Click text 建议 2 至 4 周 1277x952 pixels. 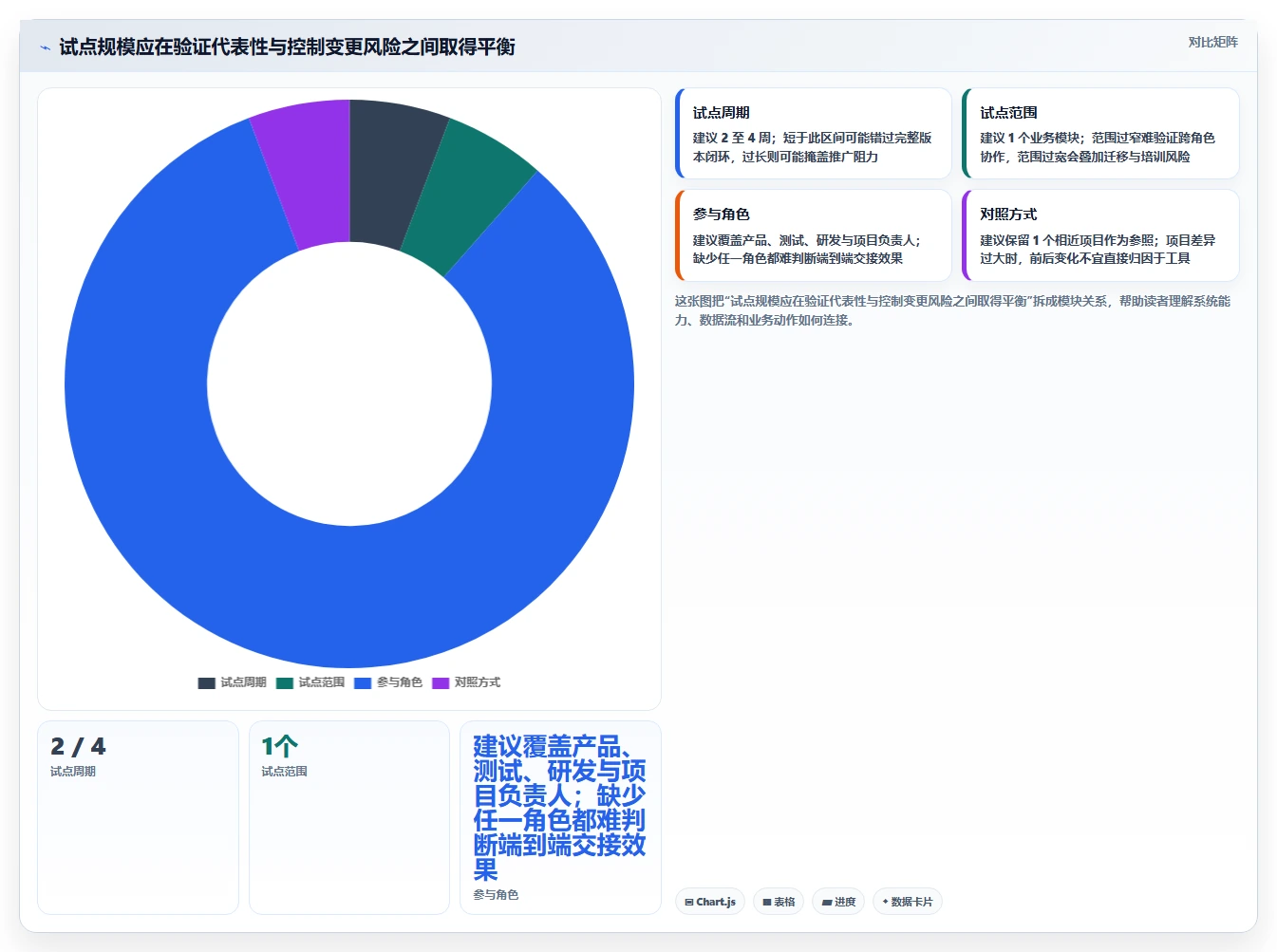[x=733, y=138]
